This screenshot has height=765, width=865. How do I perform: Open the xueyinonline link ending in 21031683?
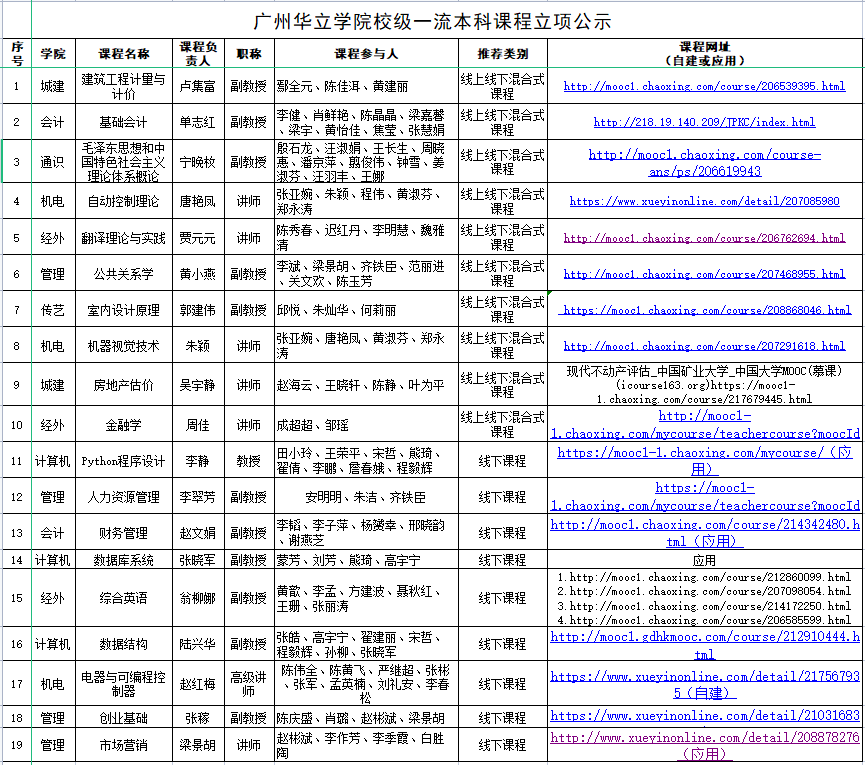pos(704,716)
